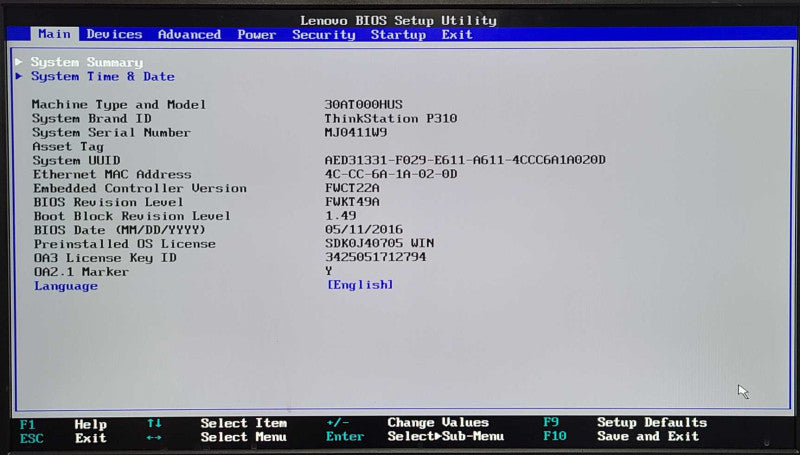Select the Security tab
800x455 pixels.
click(x=323, y=35)
